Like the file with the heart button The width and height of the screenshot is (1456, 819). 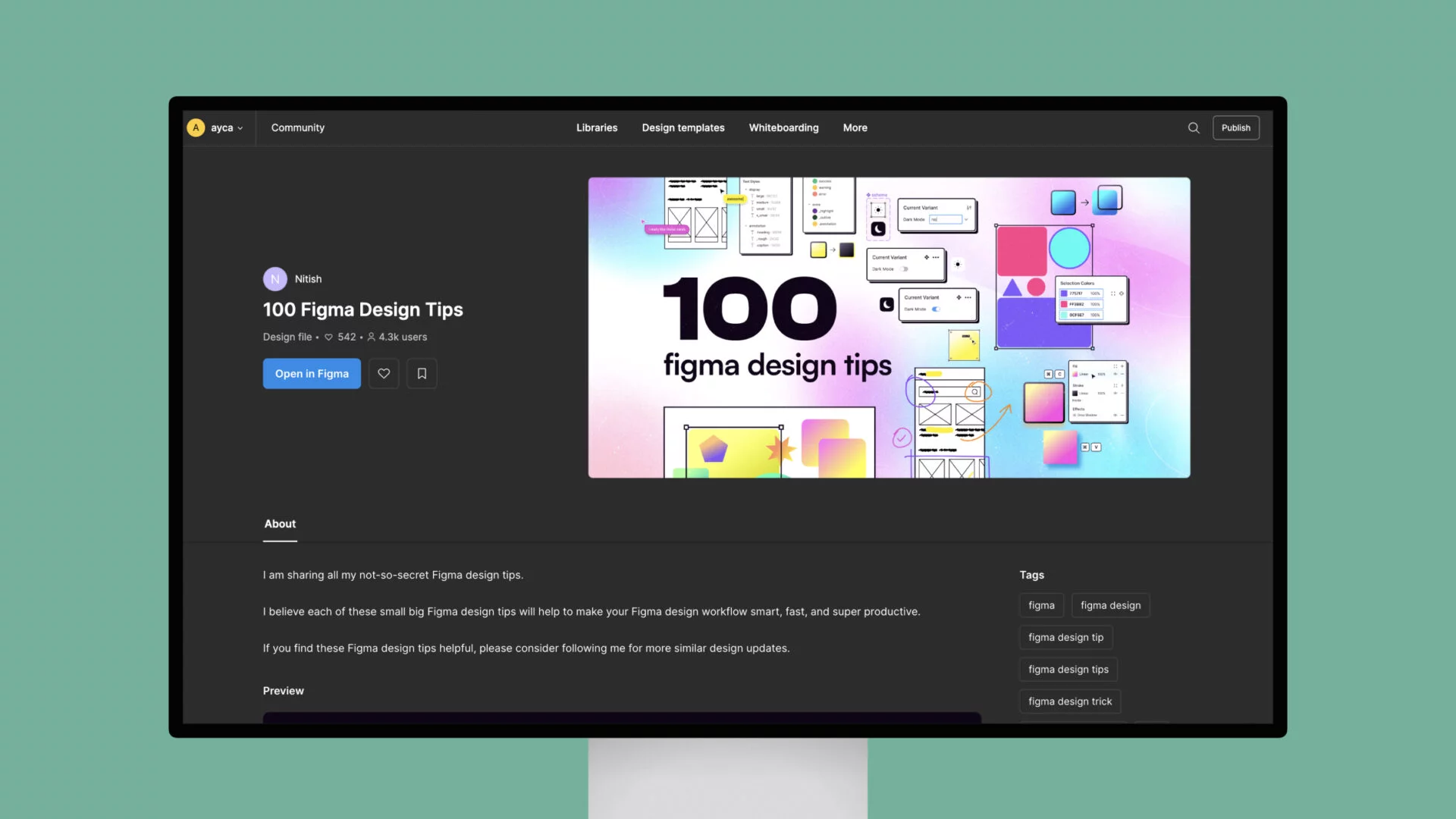(x=384, y=374)
